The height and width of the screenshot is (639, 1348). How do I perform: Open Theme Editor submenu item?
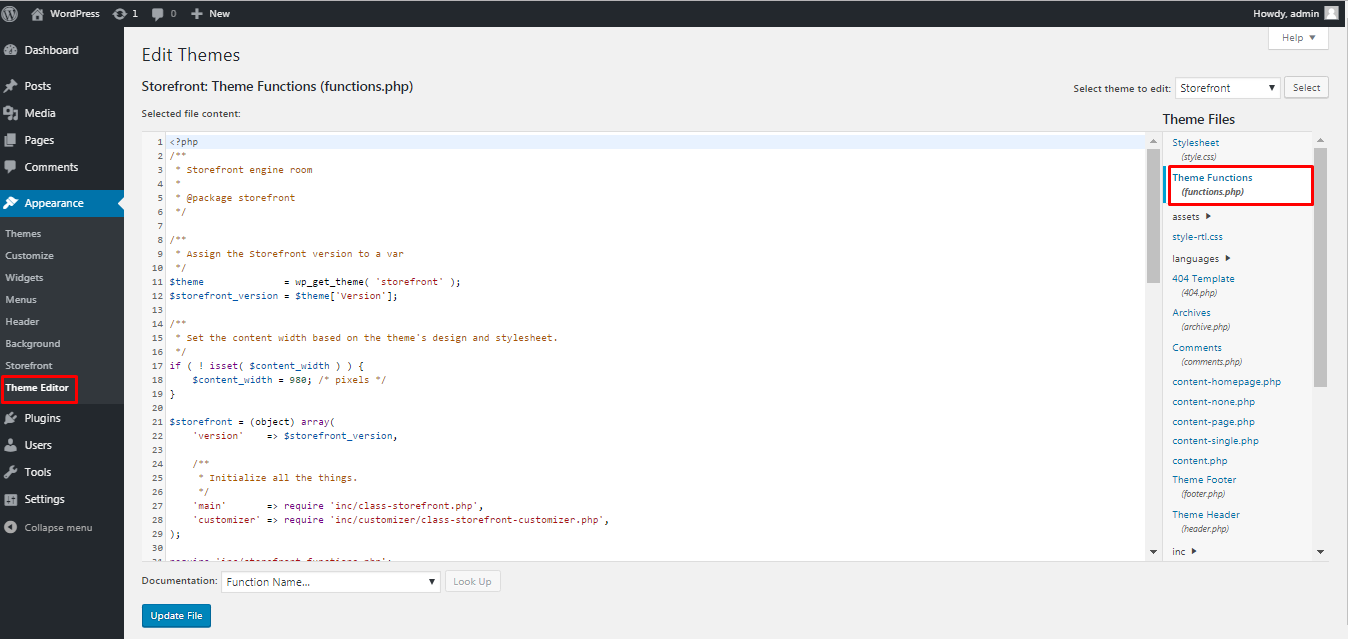[x=37, y=388]
